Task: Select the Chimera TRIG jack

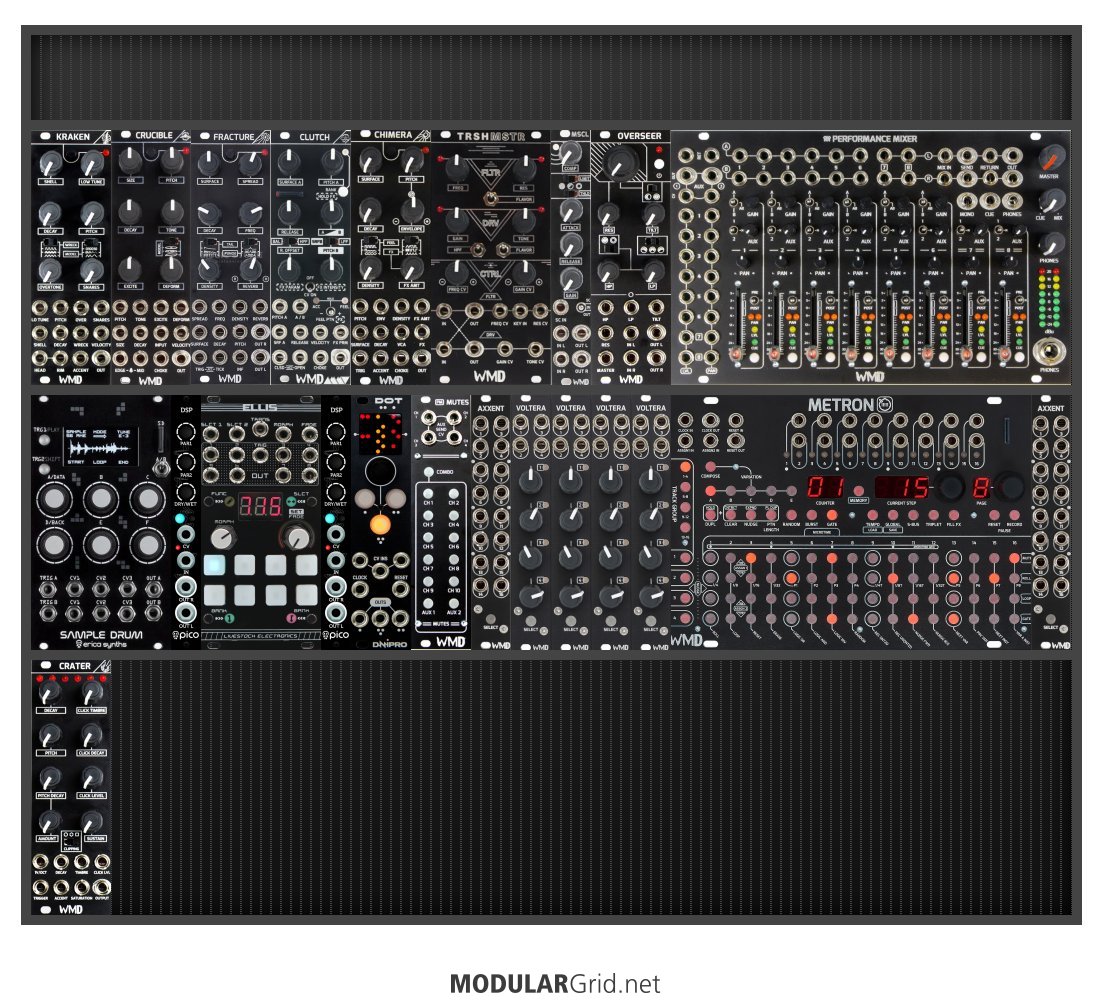Action: coord(360,359)
